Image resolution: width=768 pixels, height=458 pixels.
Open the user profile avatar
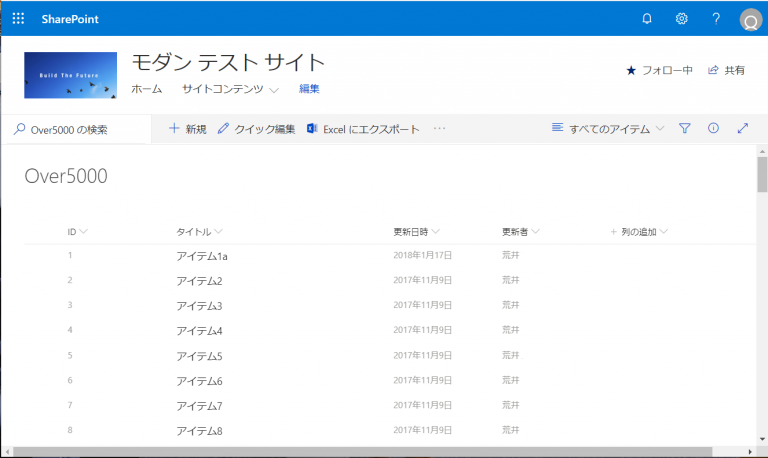[751, 19]
